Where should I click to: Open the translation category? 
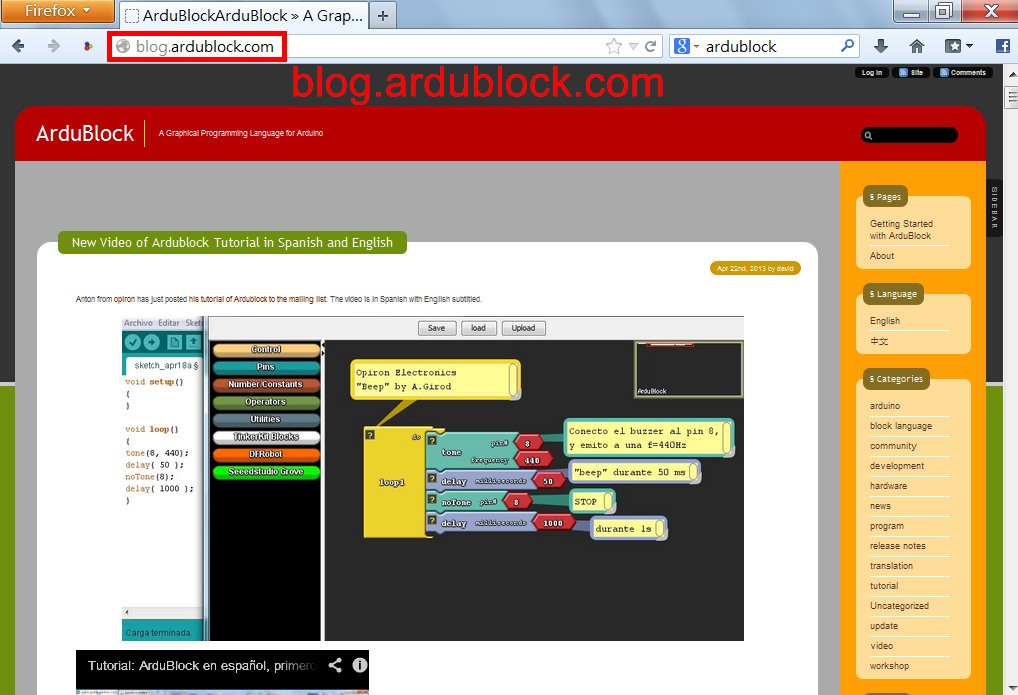(891, 566)
